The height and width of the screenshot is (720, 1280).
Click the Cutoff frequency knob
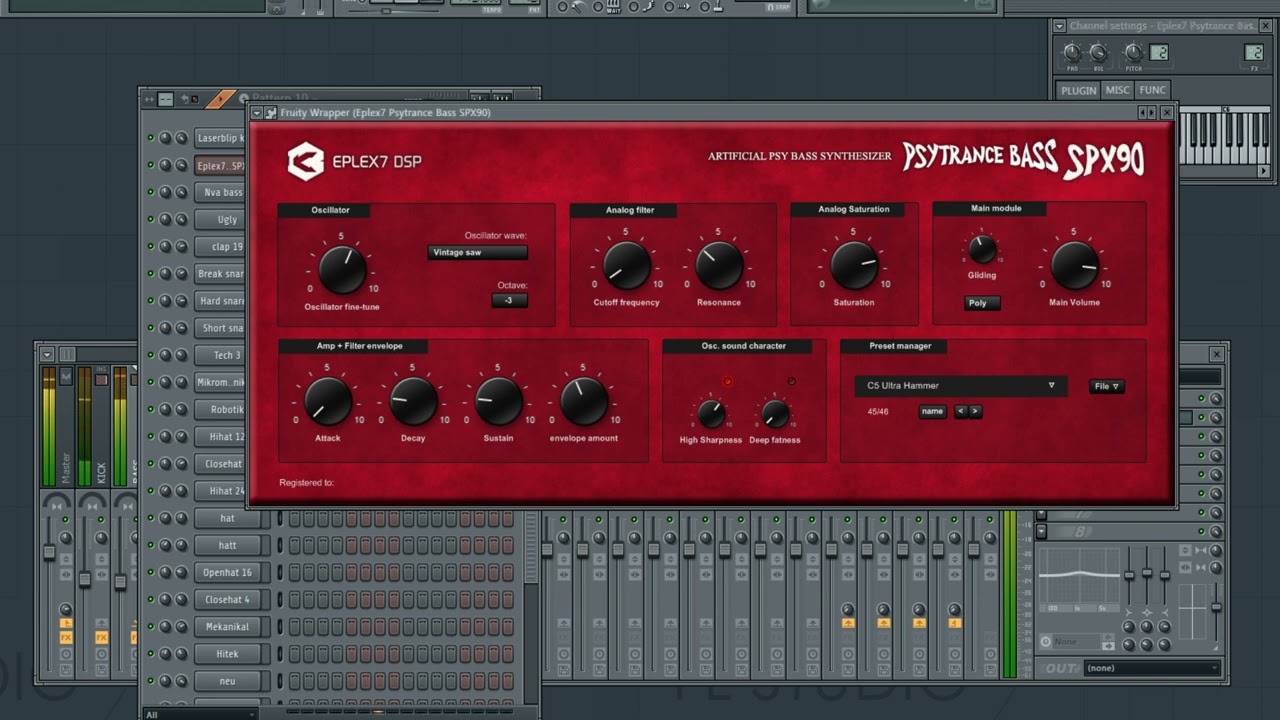point(627,266)
